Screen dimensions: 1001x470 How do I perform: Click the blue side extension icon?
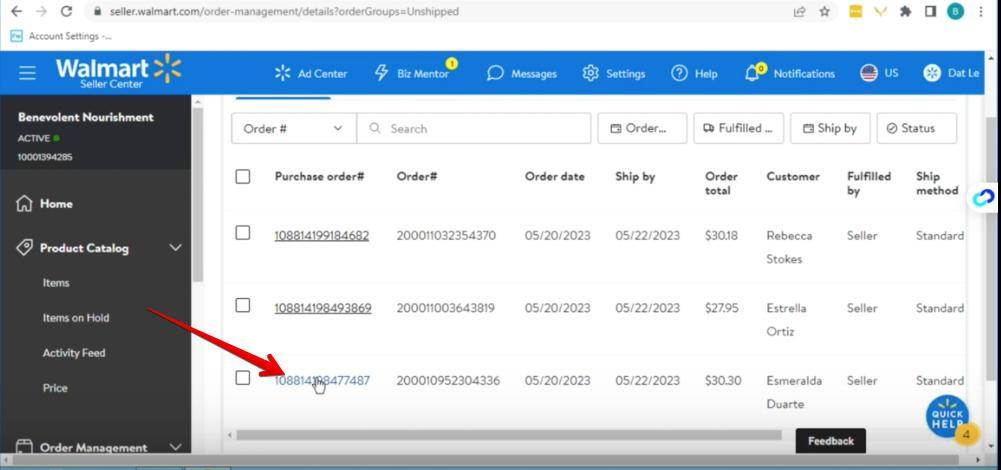(983, 198)
